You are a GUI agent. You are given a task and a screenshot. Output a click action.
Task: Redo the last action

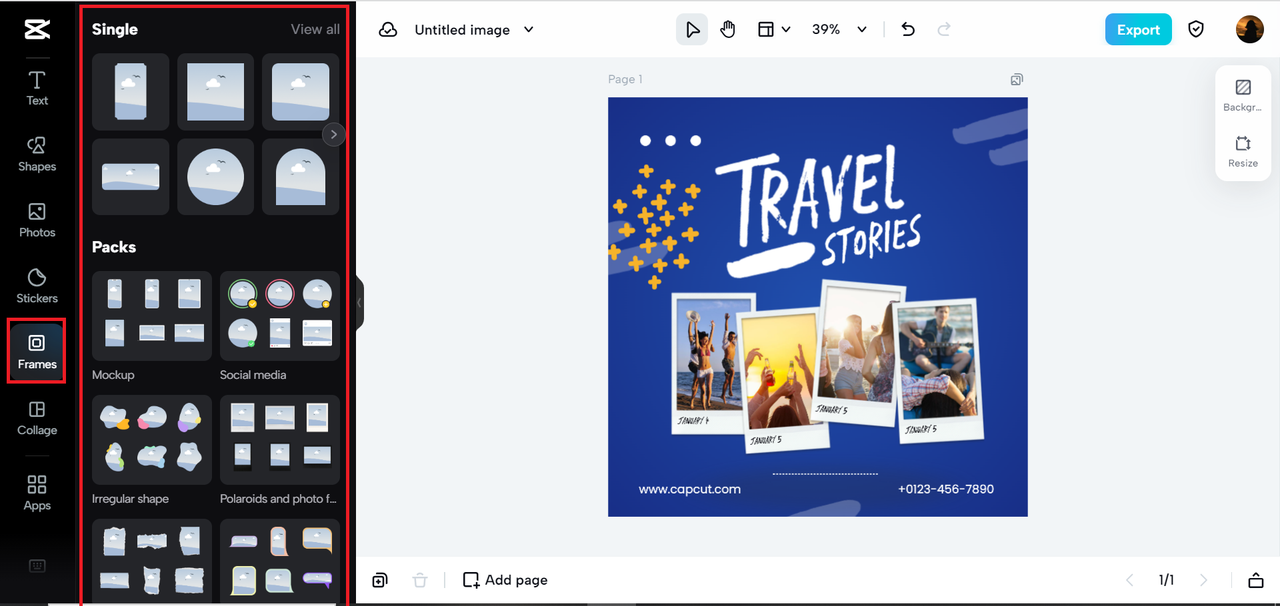(944, 30)
